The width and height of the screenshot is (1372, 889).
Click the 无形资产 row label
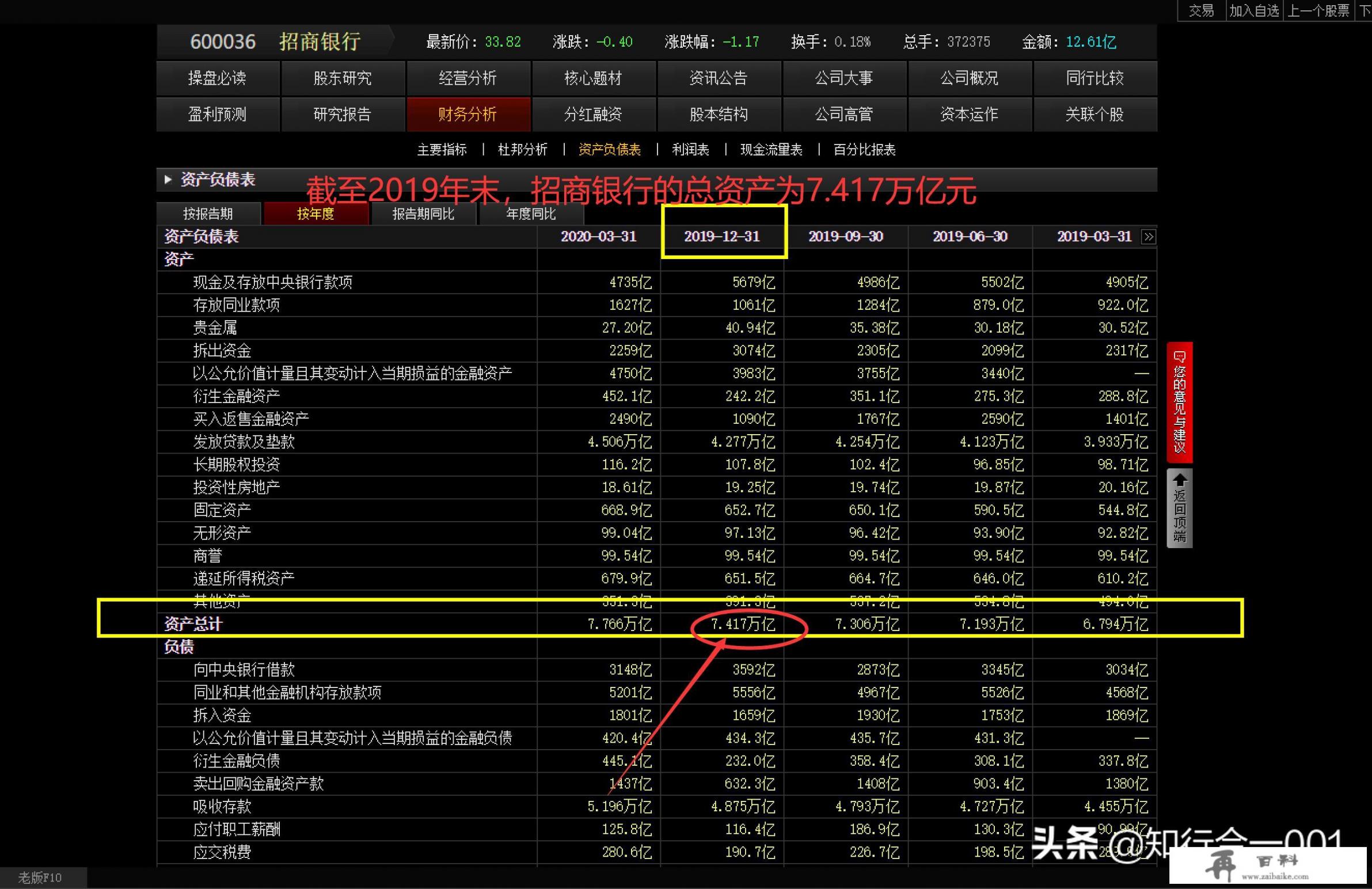(222, 533)
